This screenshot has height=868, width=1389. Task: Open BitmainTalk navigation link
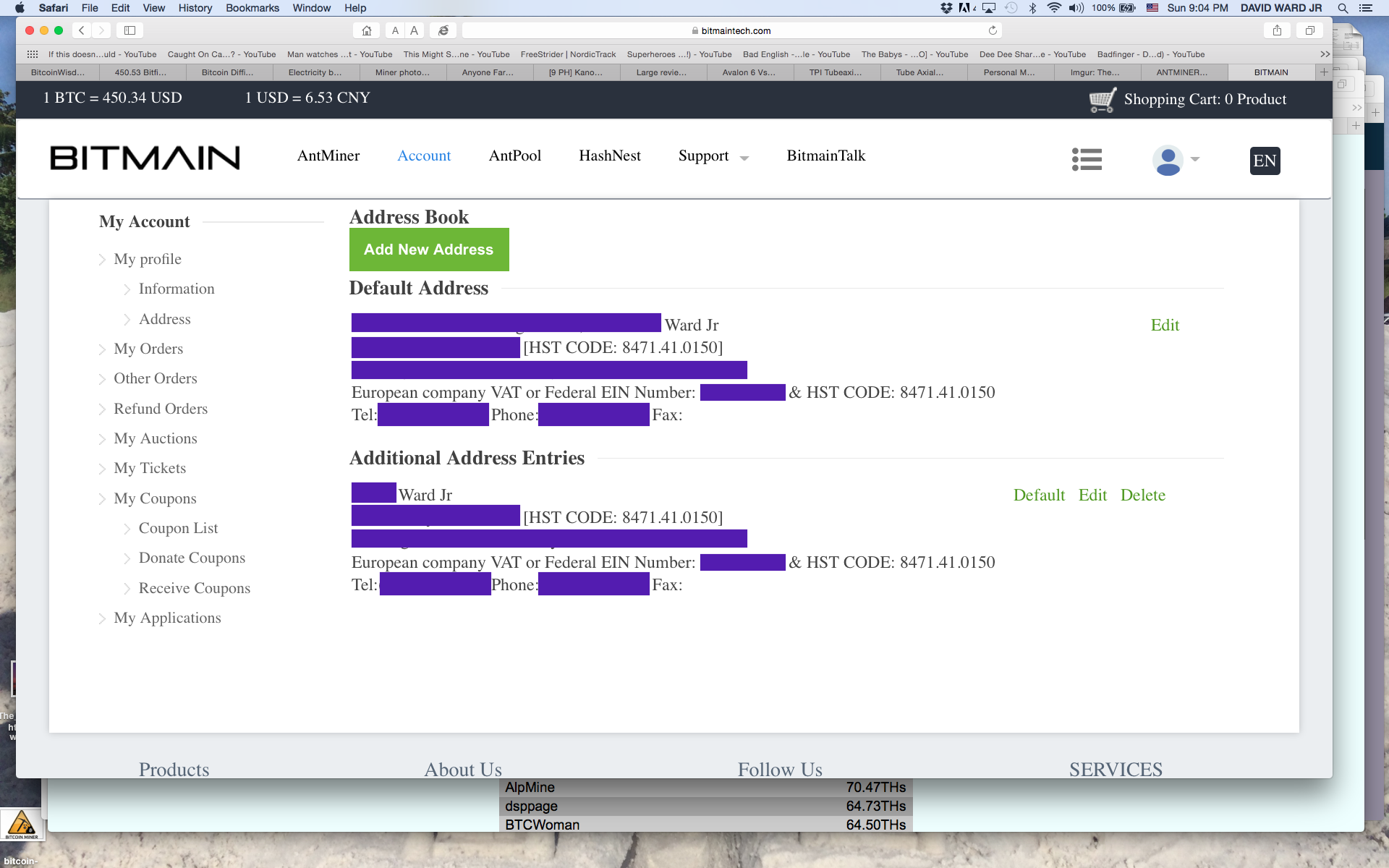click(826, 156)
